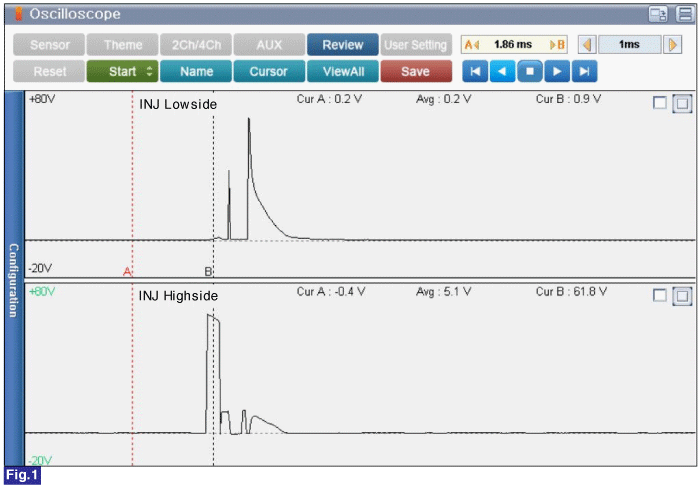Image resolution: width=700 pixels, height=487 pixels.
Task: Decrease the time base with left arrow
Action: (x=587, y=45)
